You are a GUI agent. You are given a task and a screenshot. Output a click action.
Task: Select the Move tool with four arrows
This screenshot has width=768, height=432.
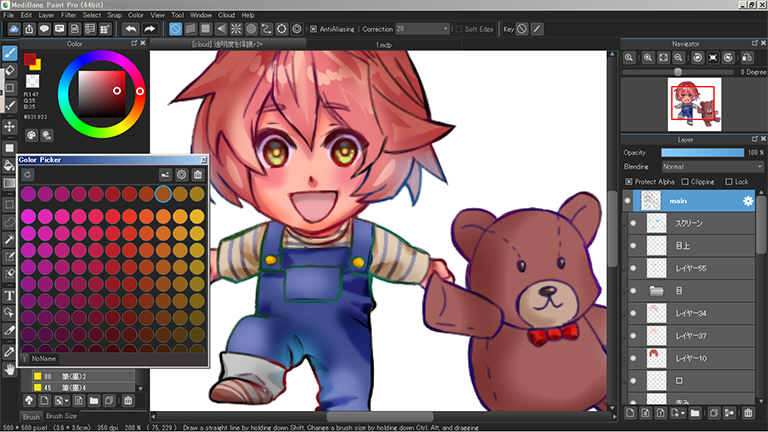(9, 127)
